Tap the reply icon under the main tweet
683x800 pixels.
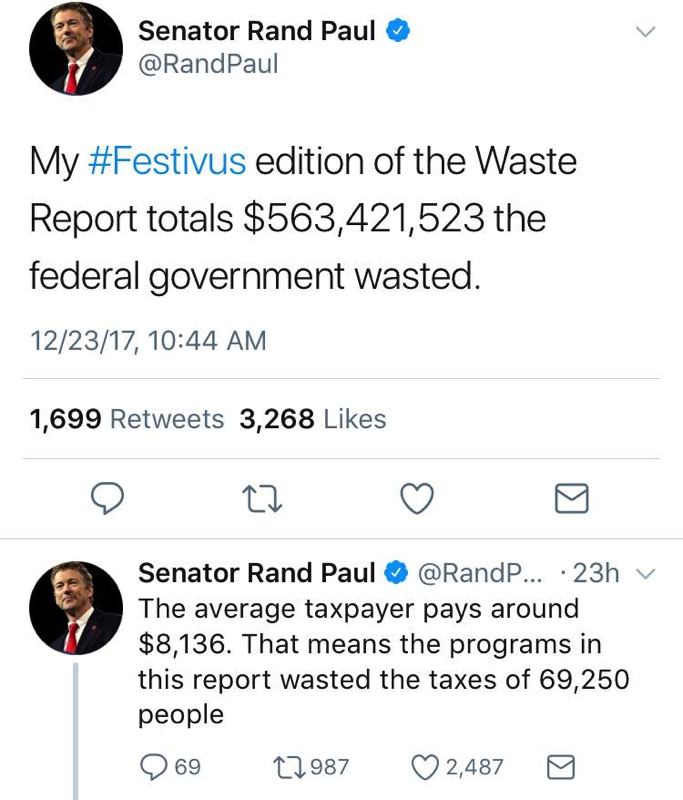tap(107, 498)
